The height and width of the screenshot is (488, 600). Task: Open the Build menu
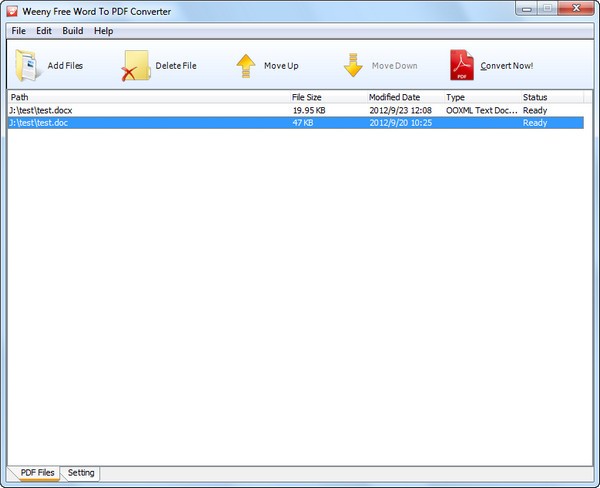[x=73, y=31]
